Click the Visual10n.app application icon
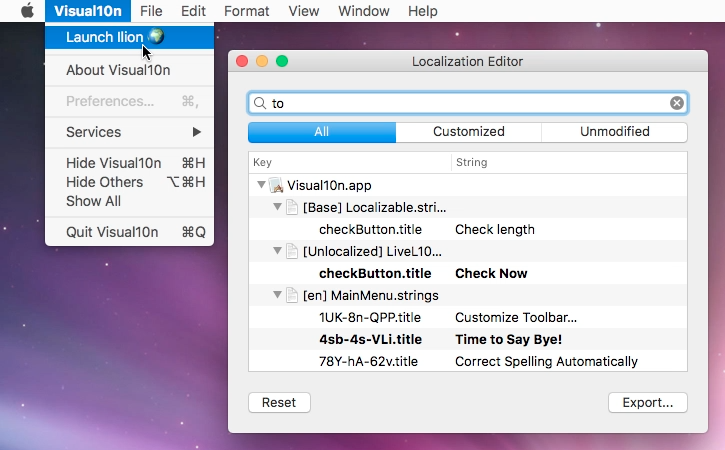 point(276,185)
